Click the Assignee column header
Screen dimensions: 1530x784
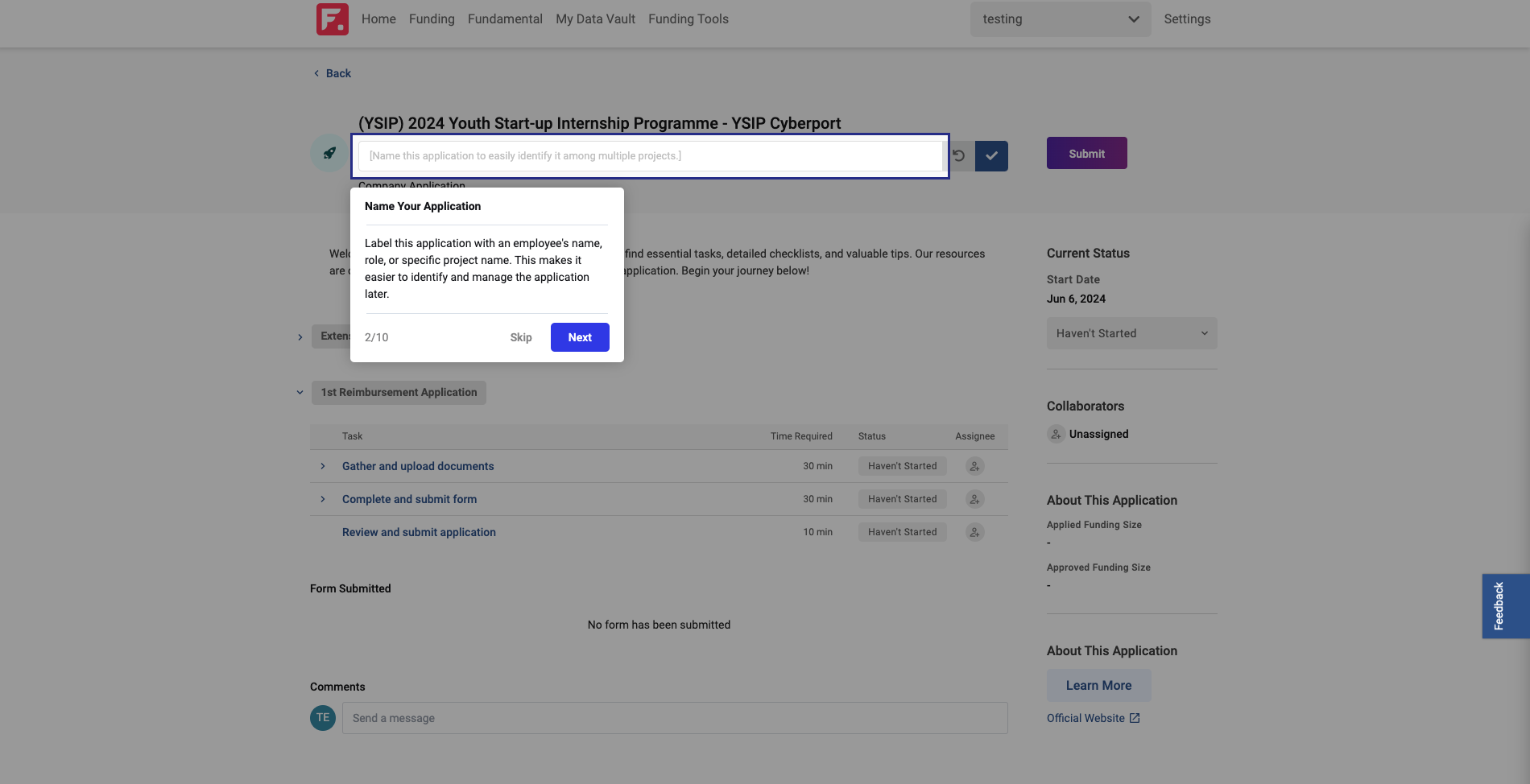tap(975, 436)
